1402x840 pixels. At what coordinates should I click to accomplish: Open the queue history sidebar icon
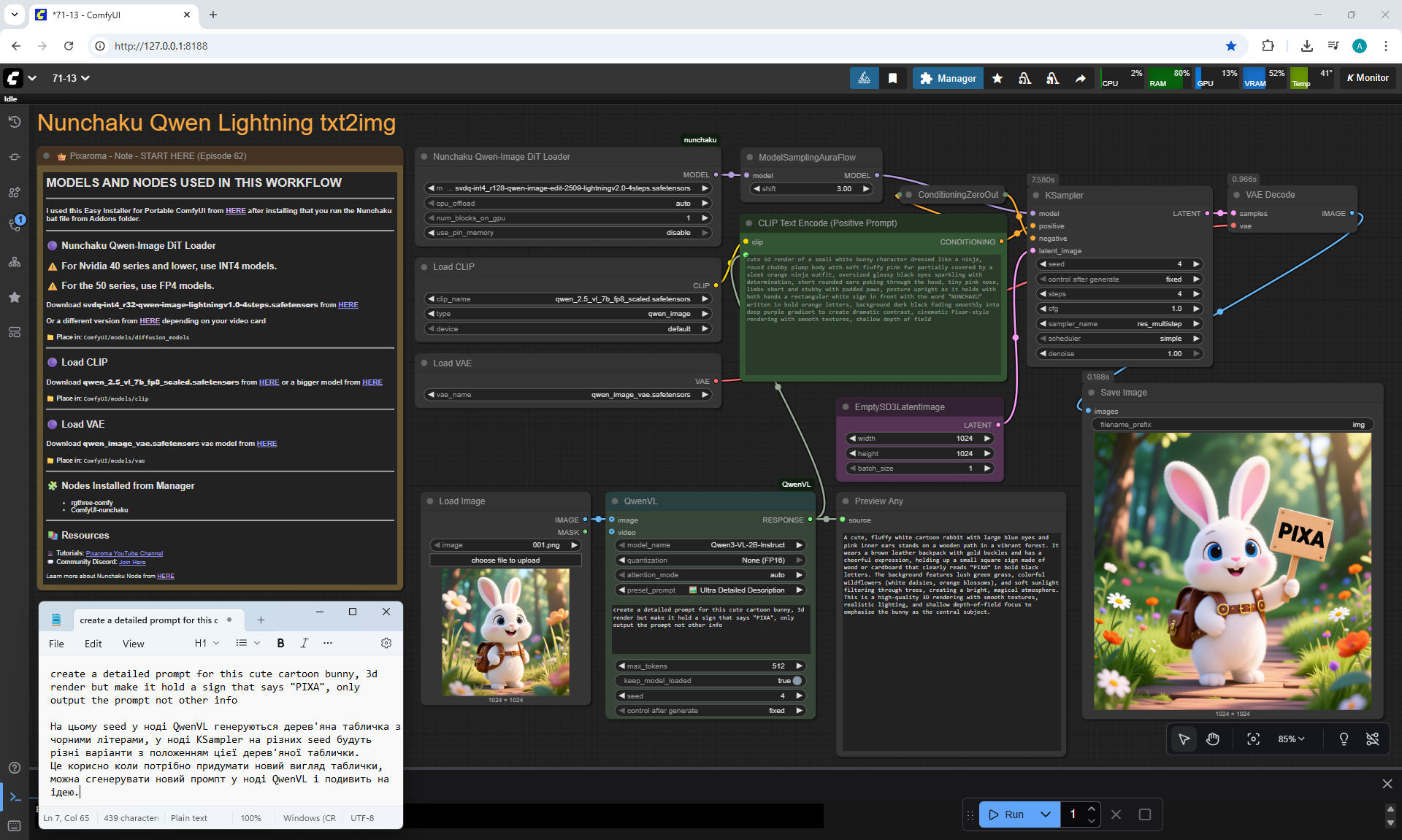click(x=14, y=122)
